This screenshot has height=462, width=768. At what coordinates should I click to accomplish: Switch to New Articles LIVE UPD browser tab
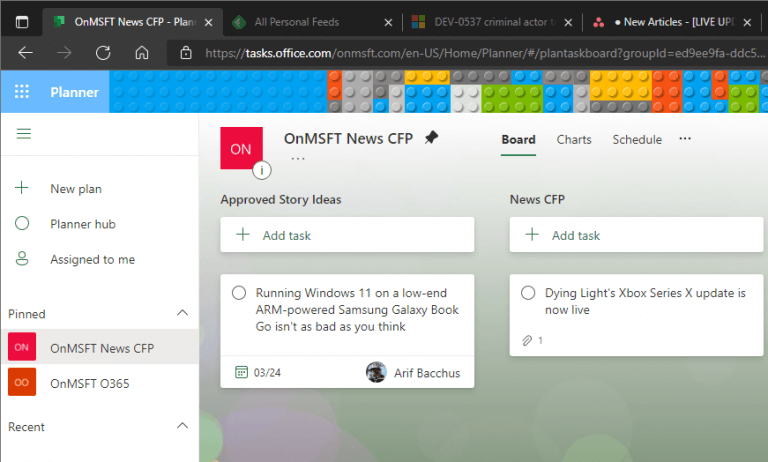point(674,22)
